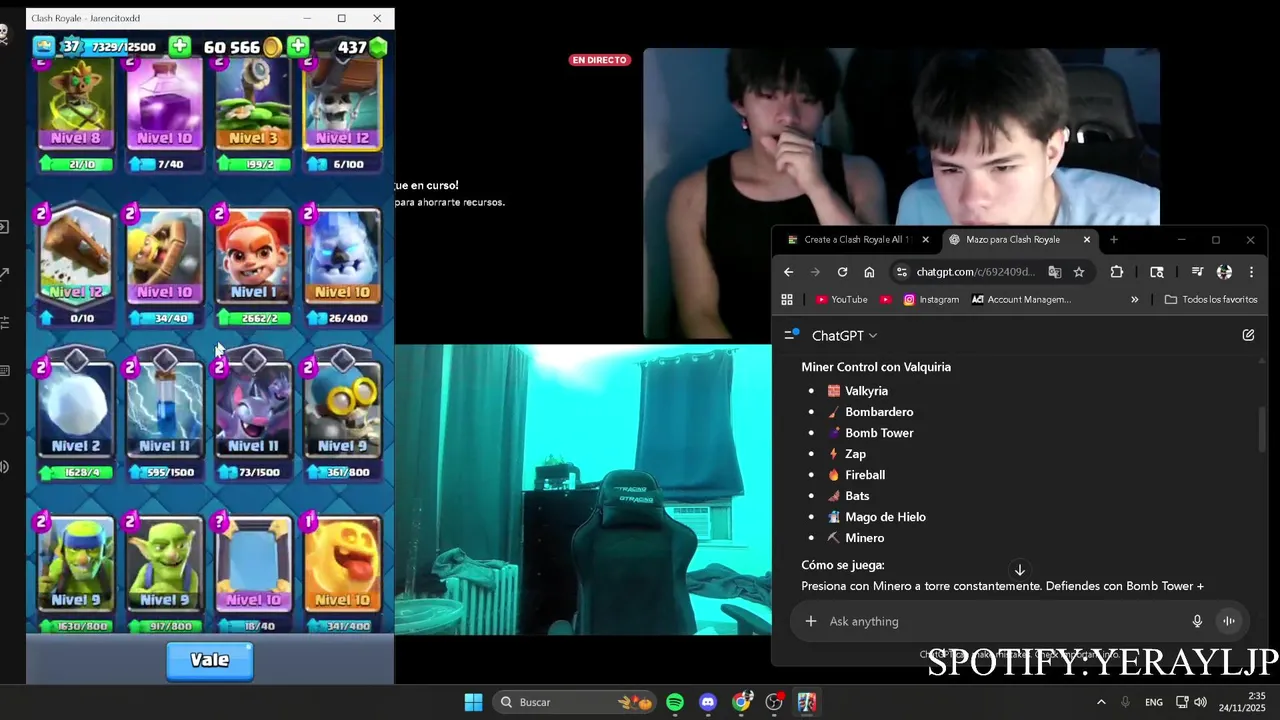
Task: Open a new Chrome tab
Action: point(1114,240)
